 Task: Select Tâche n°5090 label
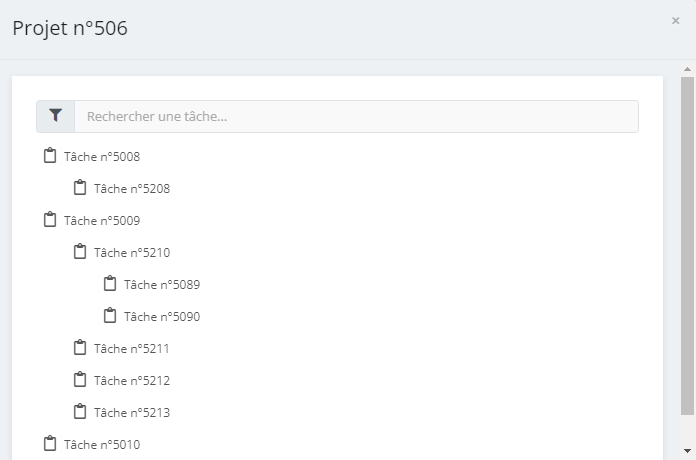click(162, 317)
